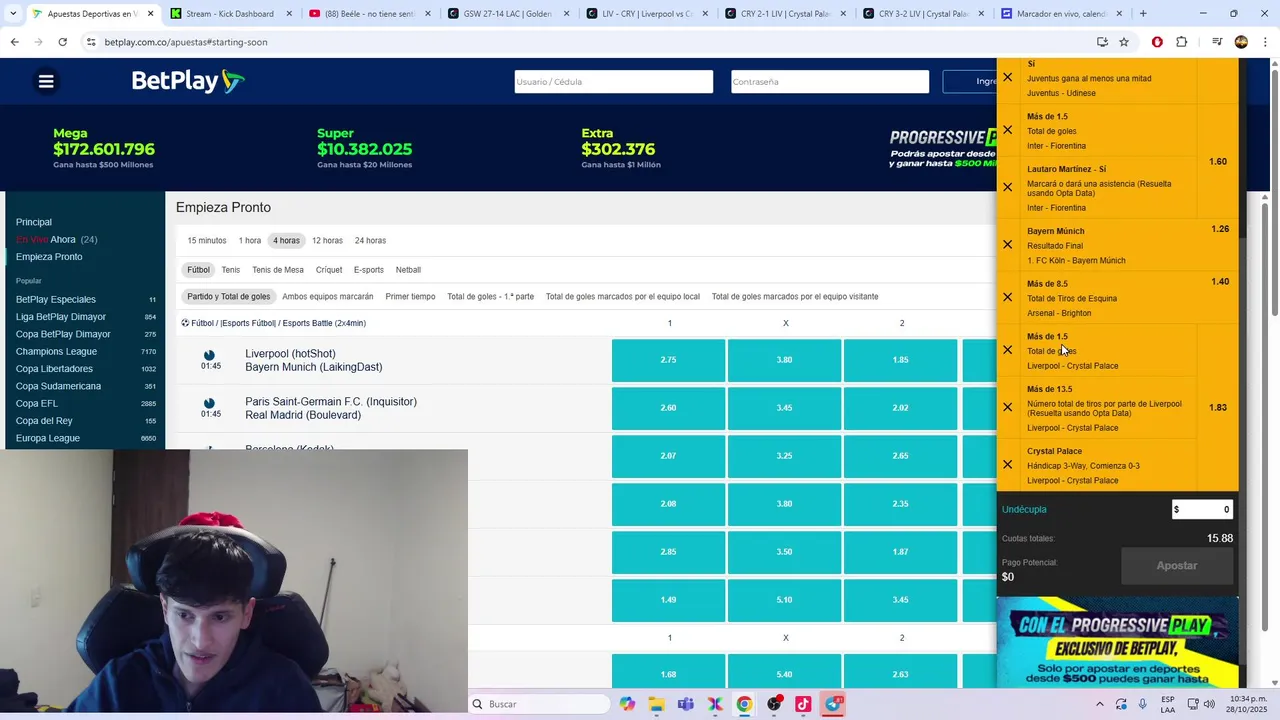This screenshot has width=1280, height=720.
Task: Go back with browser back arrow
Action: (x=14, y=42)
